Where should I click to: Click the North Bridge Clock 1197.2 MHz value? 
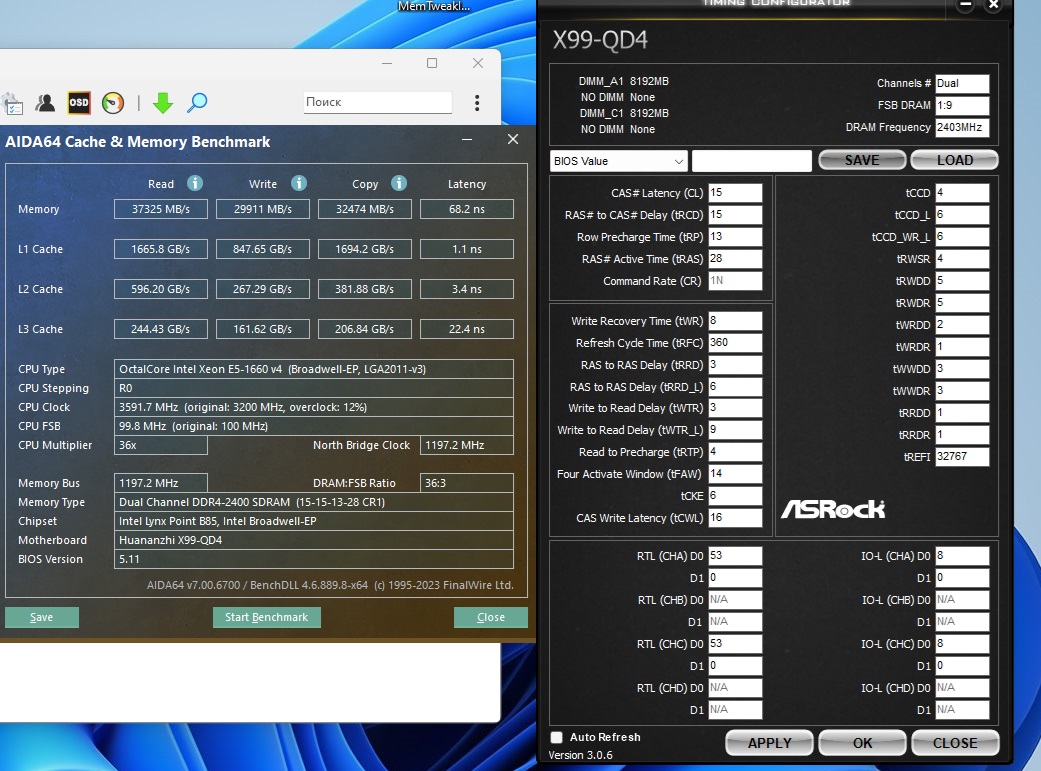[x=467, y=445]
